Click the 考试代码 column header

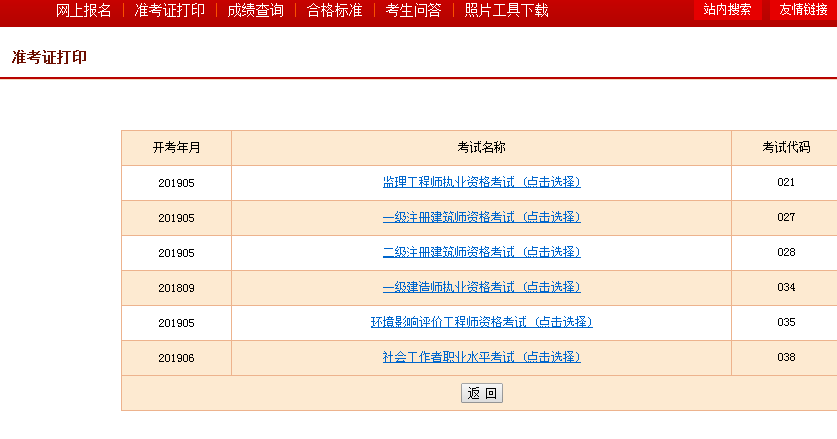785,147
